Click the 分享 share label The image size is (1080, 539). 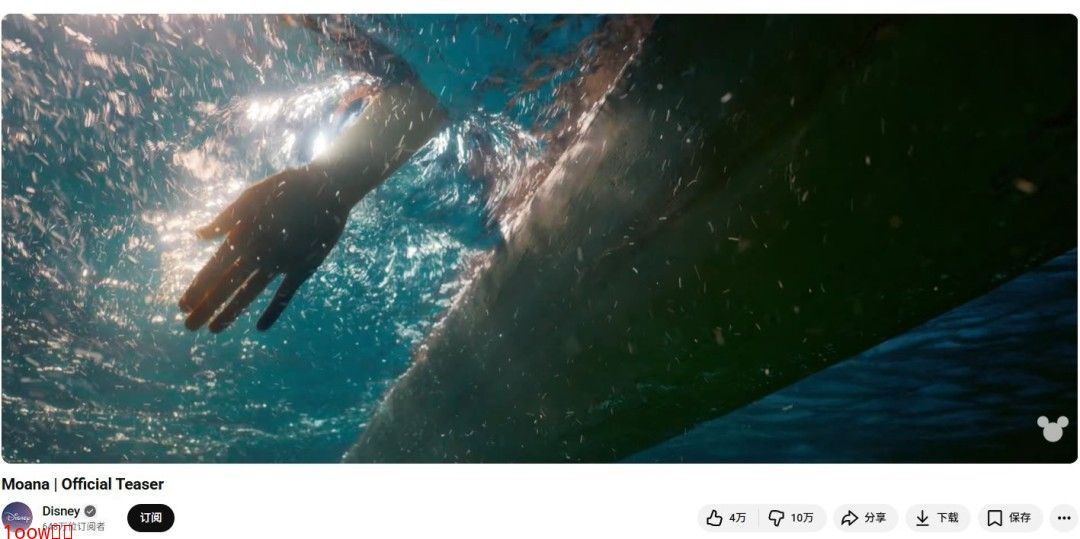(875, 518)
